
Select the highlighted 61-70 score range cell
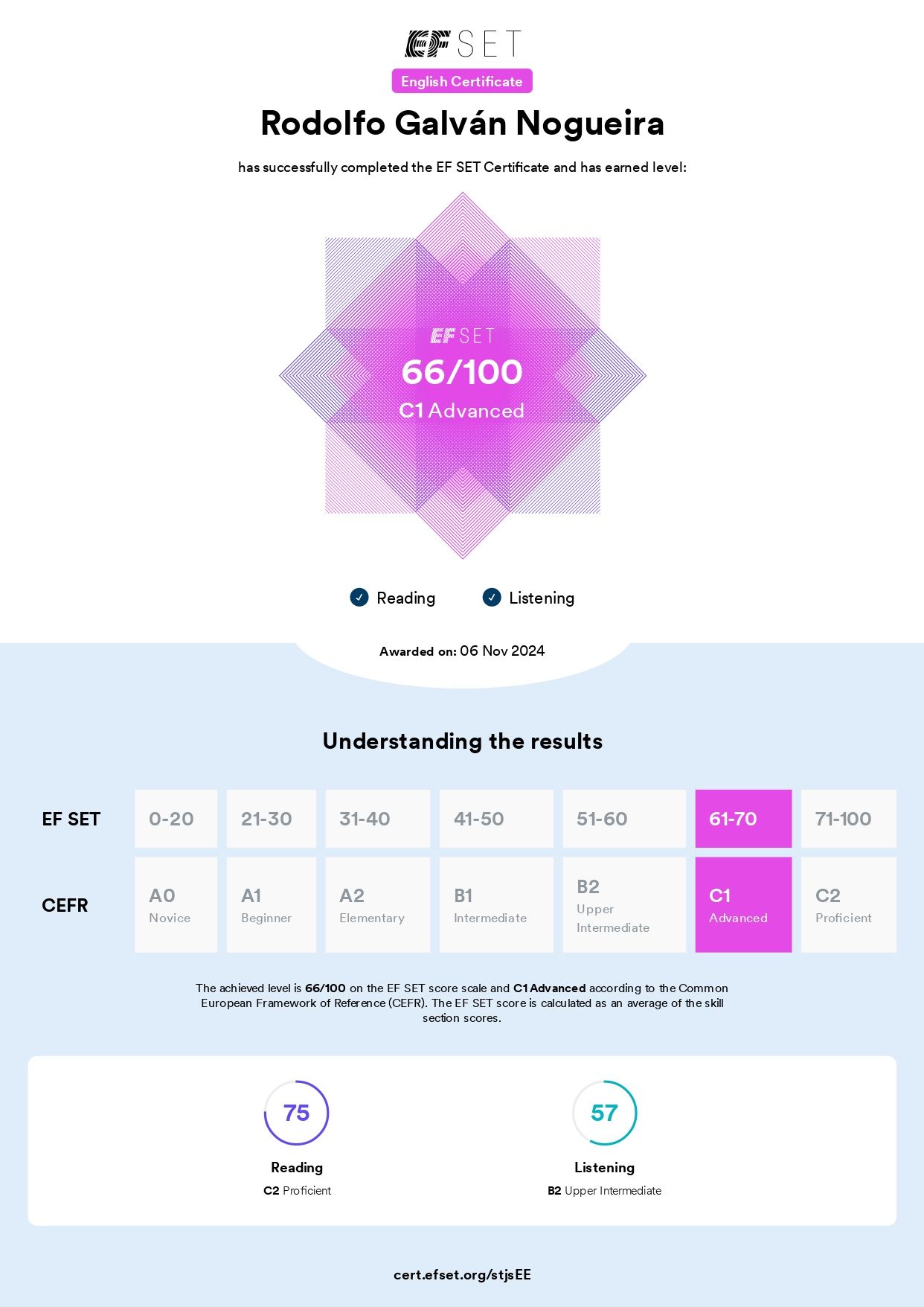[743, 819]
